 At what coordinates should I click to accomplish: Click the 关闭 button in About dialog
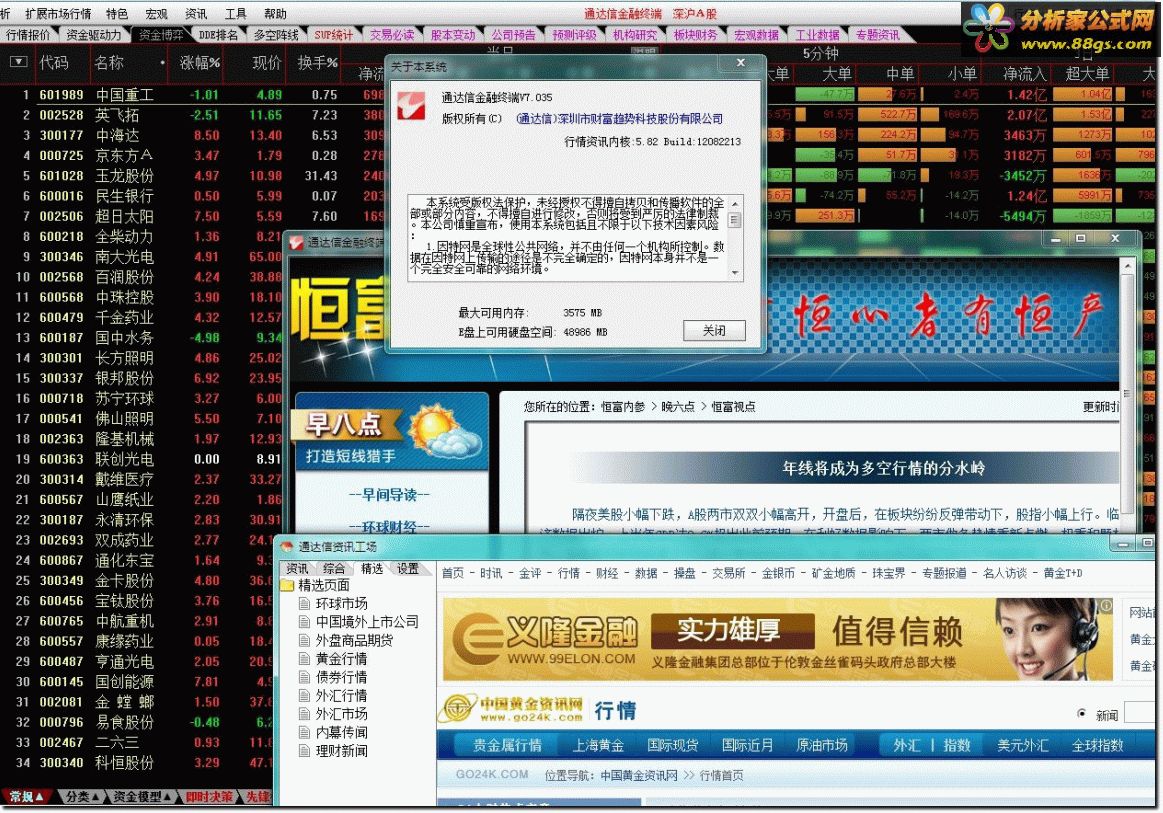coord(714,330)
